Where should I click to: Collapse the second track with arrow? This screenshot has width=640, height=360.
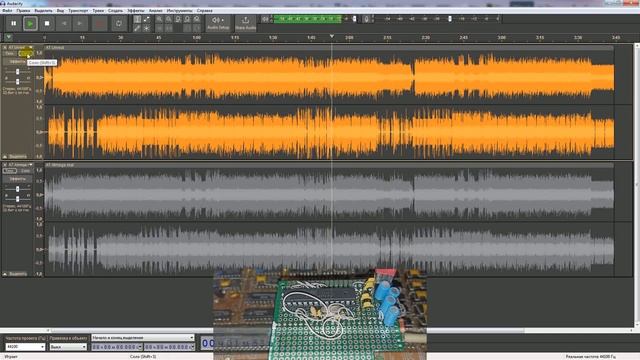(x=4, y=274)
